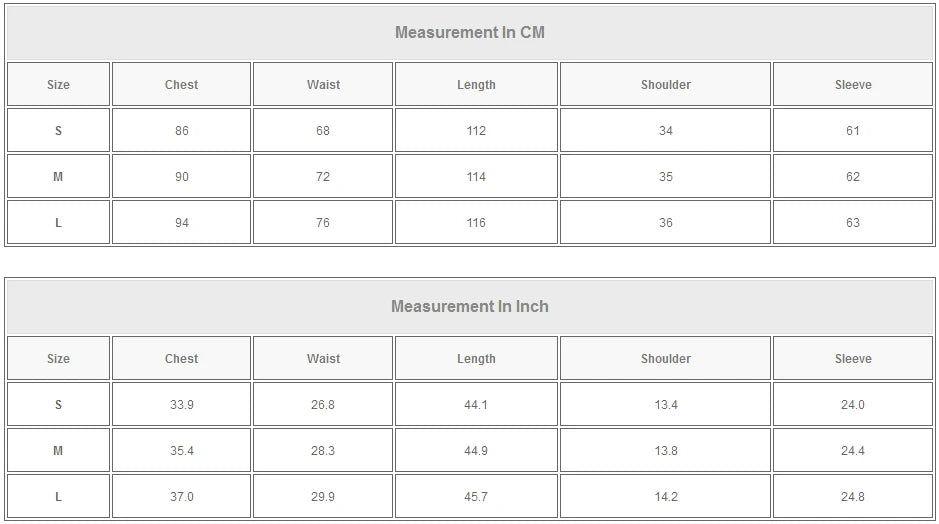Click the sleeve value 62 cell
This screenshot has height=524, width=939.
pyautogui.click(x=853, y=177)
